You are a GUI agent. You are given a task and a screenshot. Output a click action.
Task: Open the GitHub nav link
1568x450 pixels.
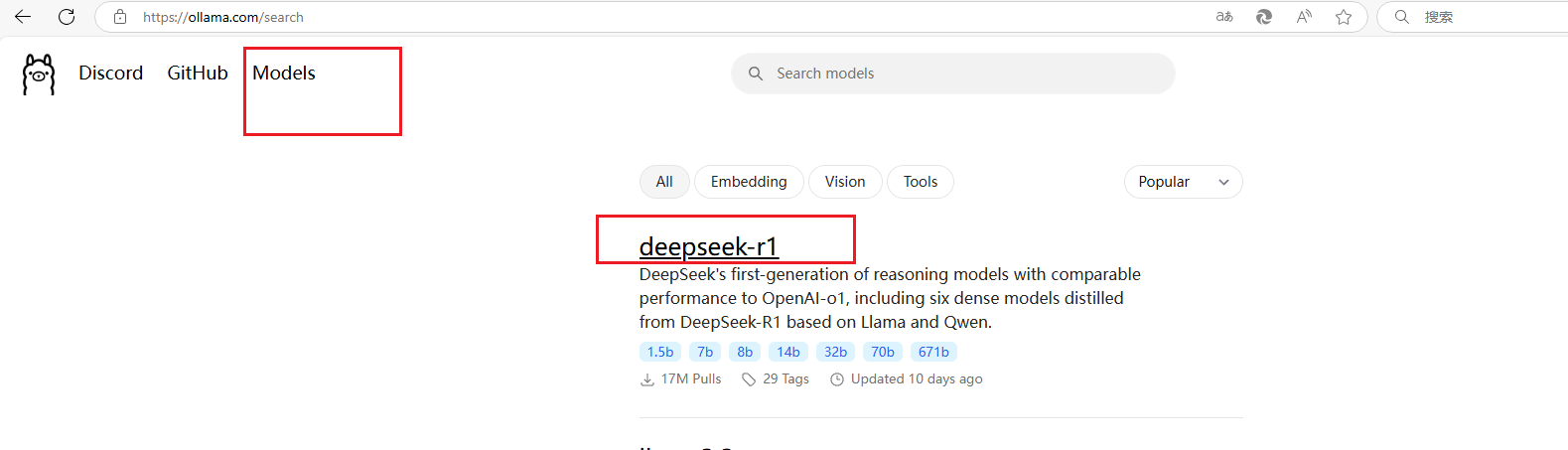pyautogui.click(x=198, y=74)
